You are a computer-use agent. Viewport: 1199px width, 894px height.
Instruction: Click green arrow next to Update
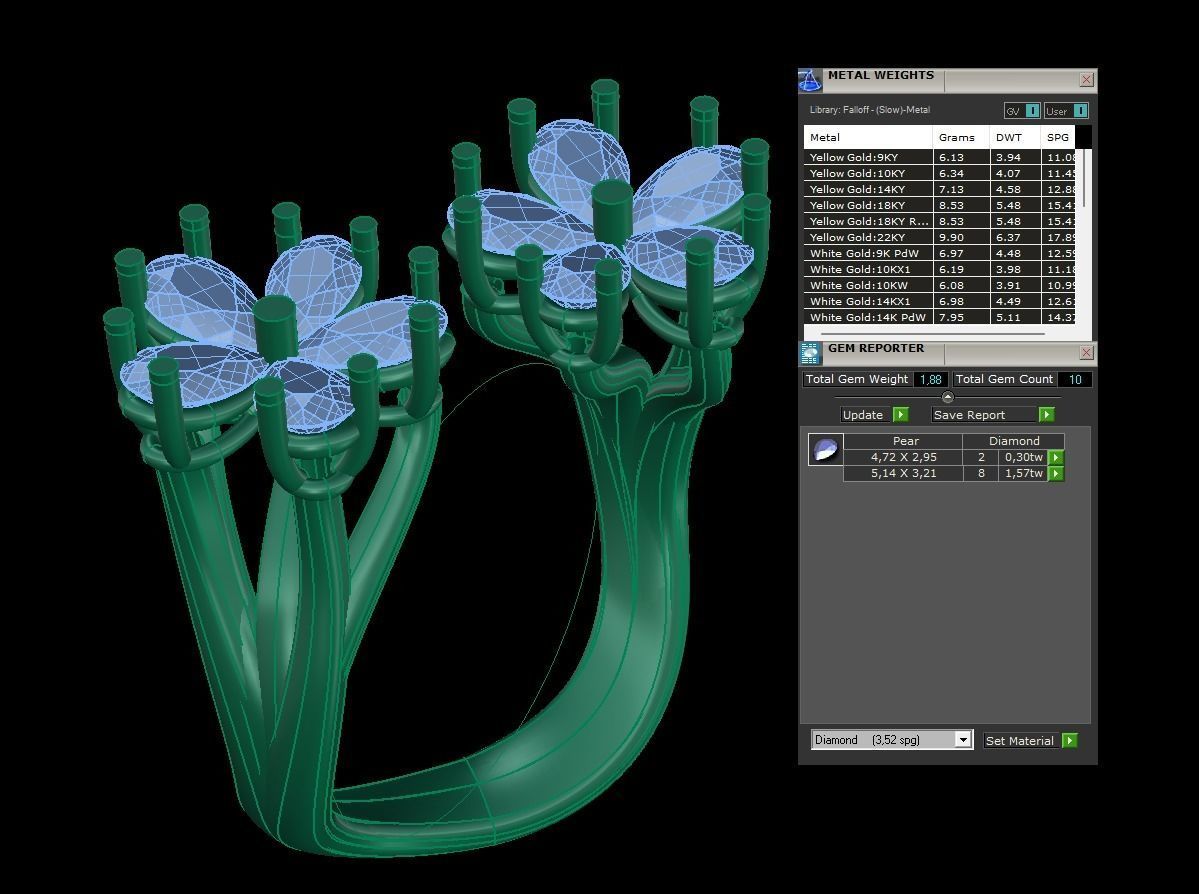coord(900,414)
